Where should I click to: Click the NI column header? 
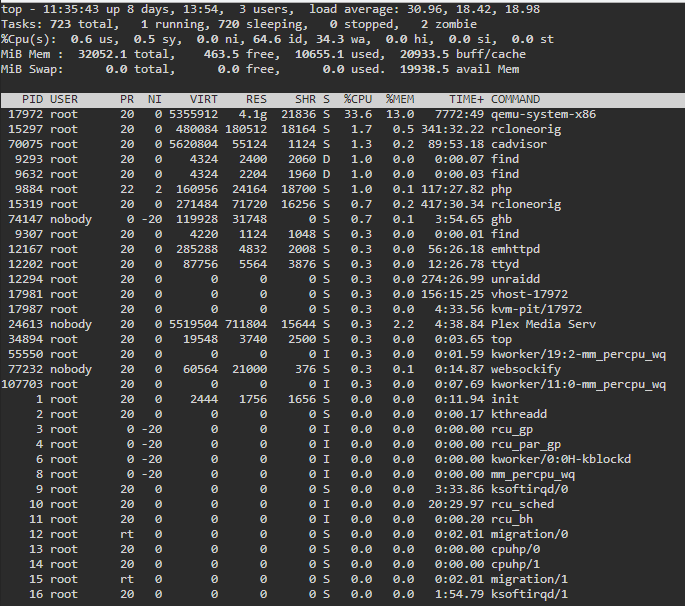155,100
